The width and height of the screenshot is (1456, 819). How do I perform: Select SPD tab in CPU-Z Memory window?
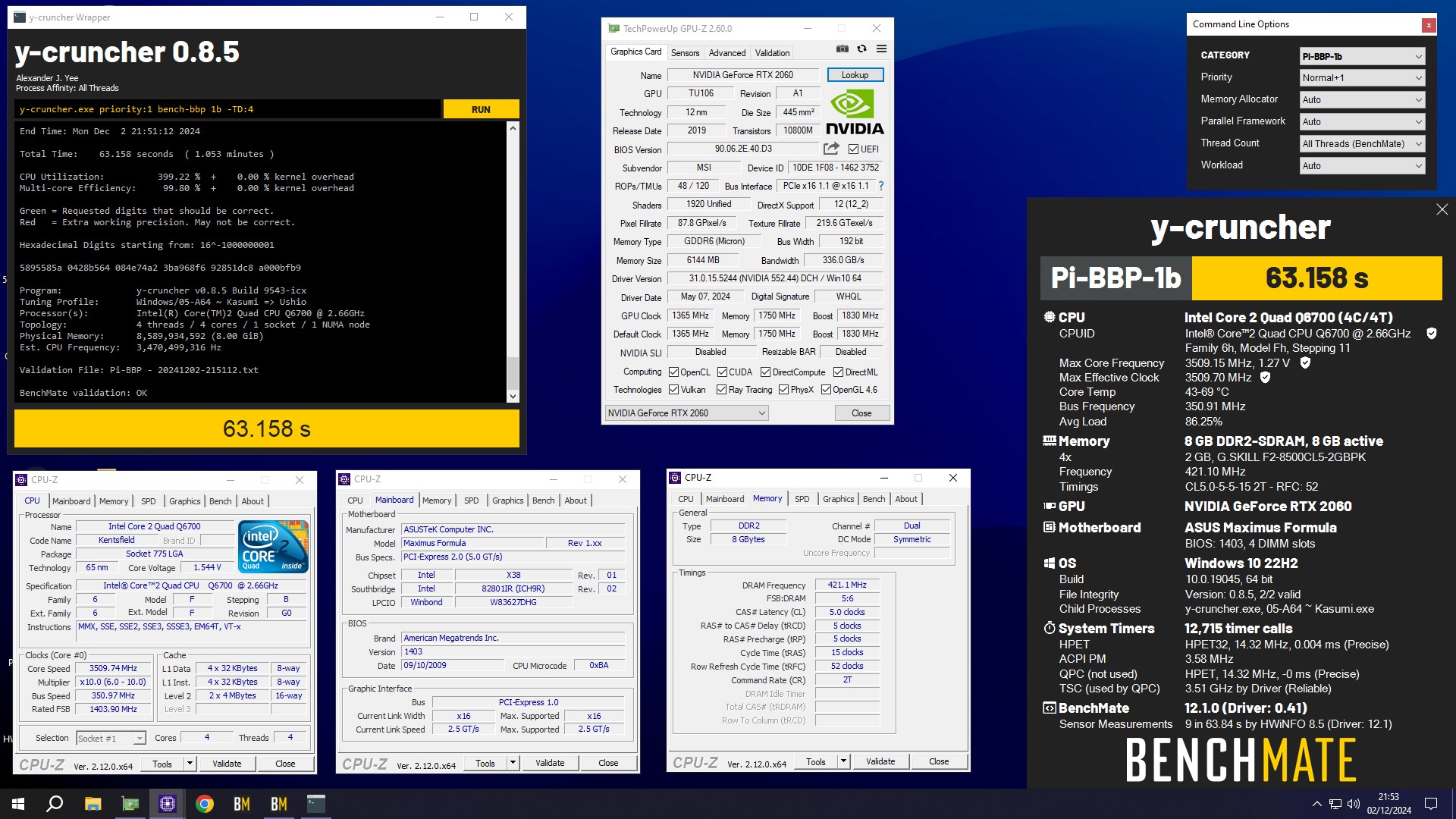(x=802, y=499)
